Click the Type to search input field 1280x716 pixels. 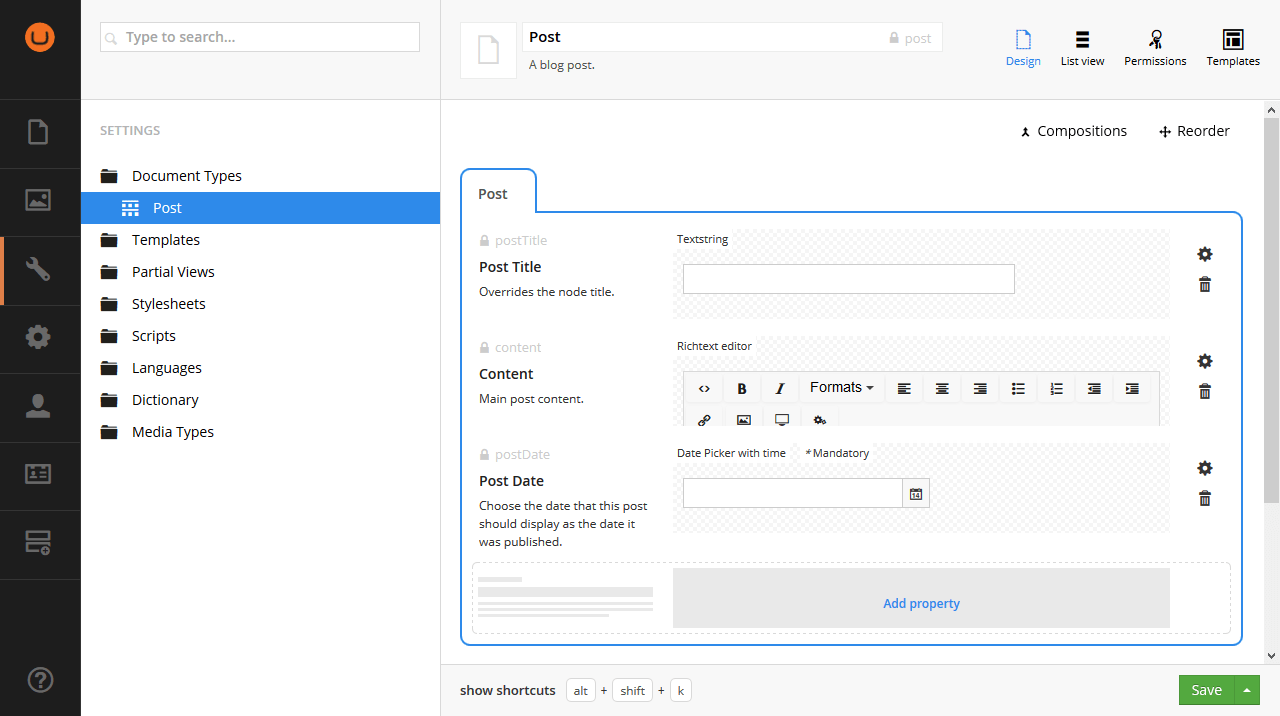click(x=259, y=36)
